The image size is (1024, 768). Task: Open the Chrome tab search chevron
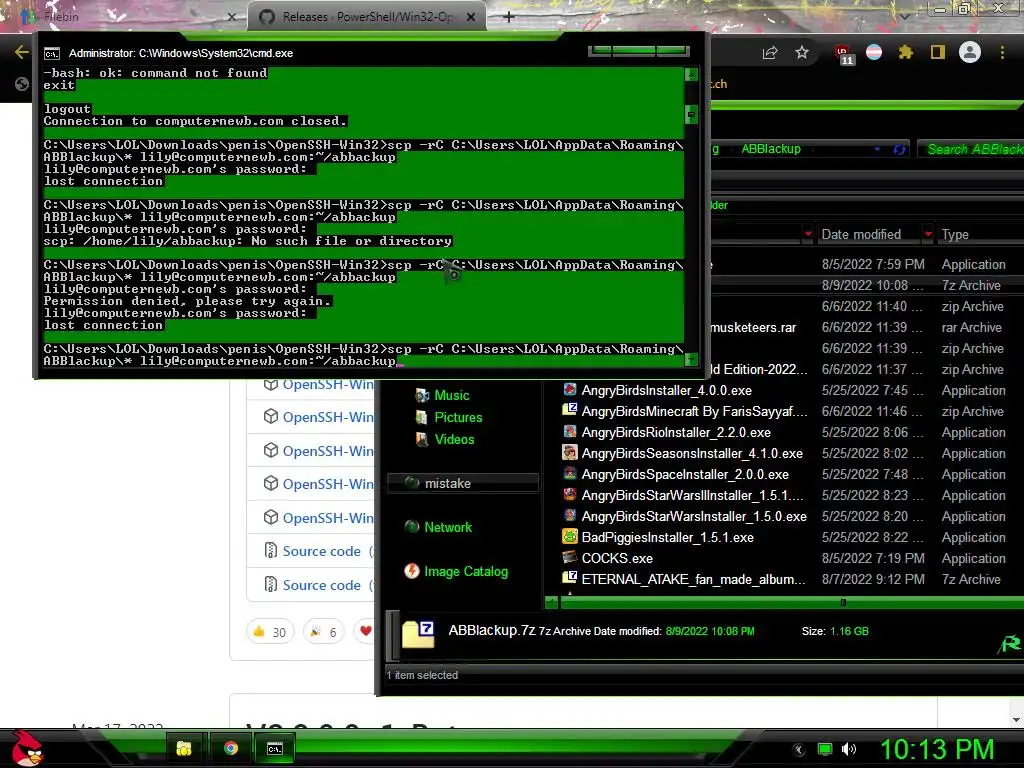pyautogui.click(x=904, y=16)
